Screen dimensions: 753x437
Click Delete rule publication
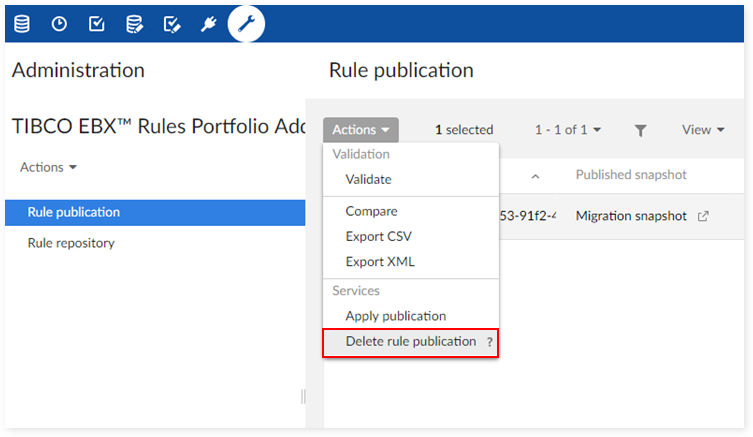pos(411,341)
